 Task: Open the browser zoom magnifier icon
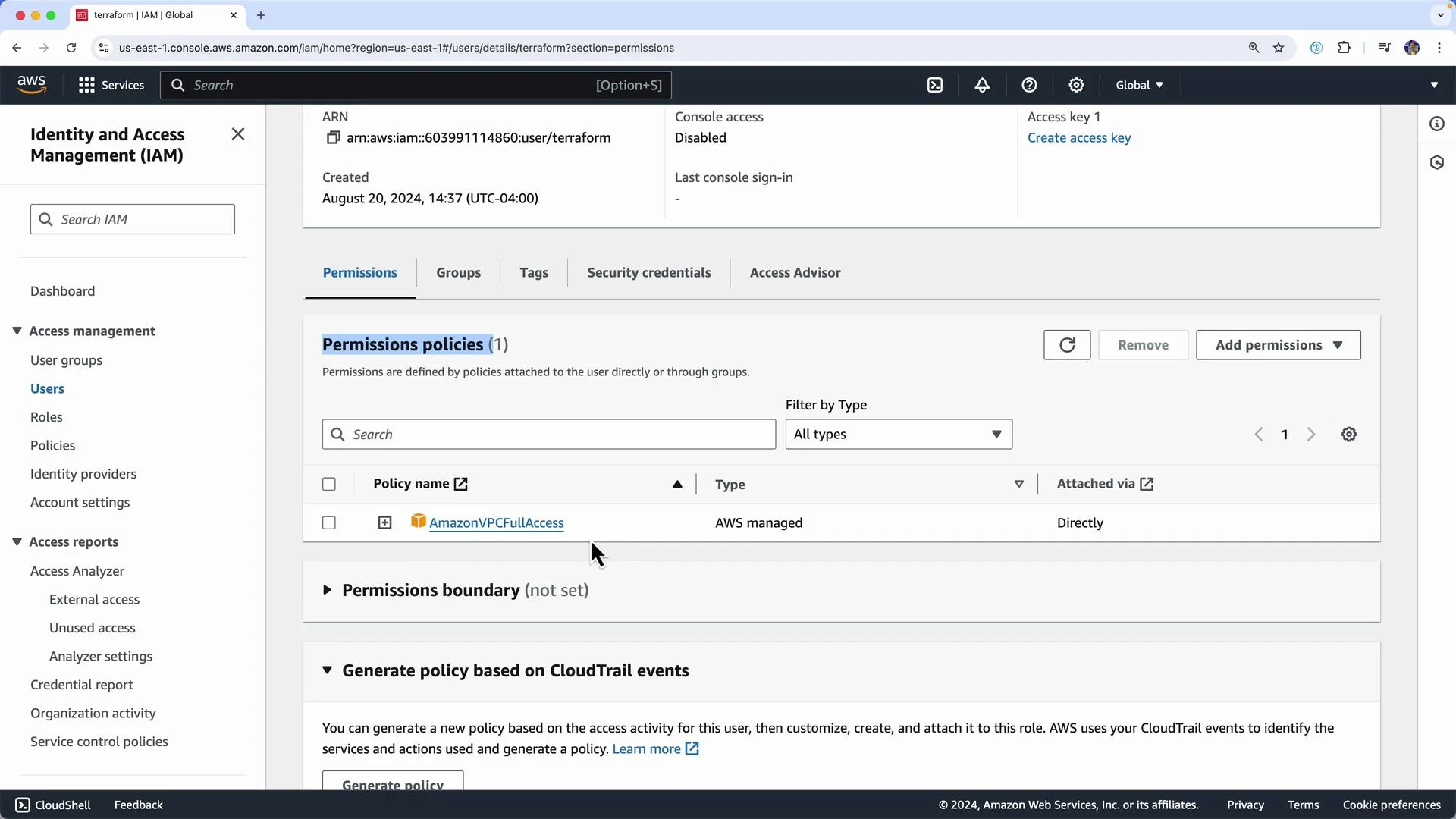click(1254, 48)
